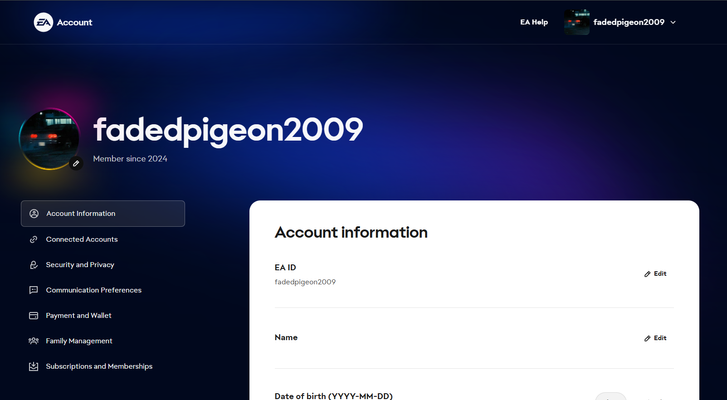This screenshot has height=400, width=727.
Task: Open Family Management section
Action: (x=79, y=341)
